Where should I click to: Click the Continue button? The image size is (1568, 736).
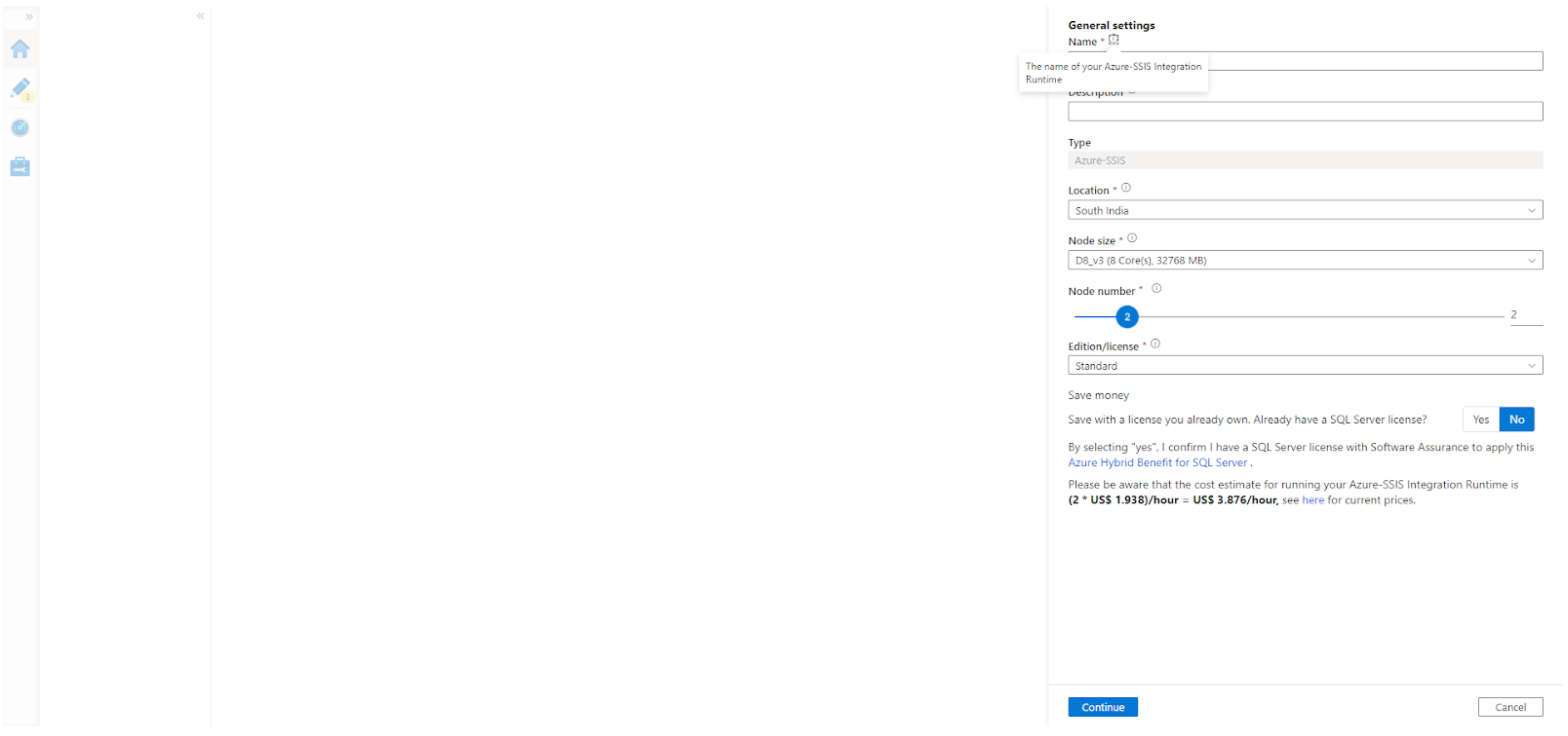pos(1103,707)
